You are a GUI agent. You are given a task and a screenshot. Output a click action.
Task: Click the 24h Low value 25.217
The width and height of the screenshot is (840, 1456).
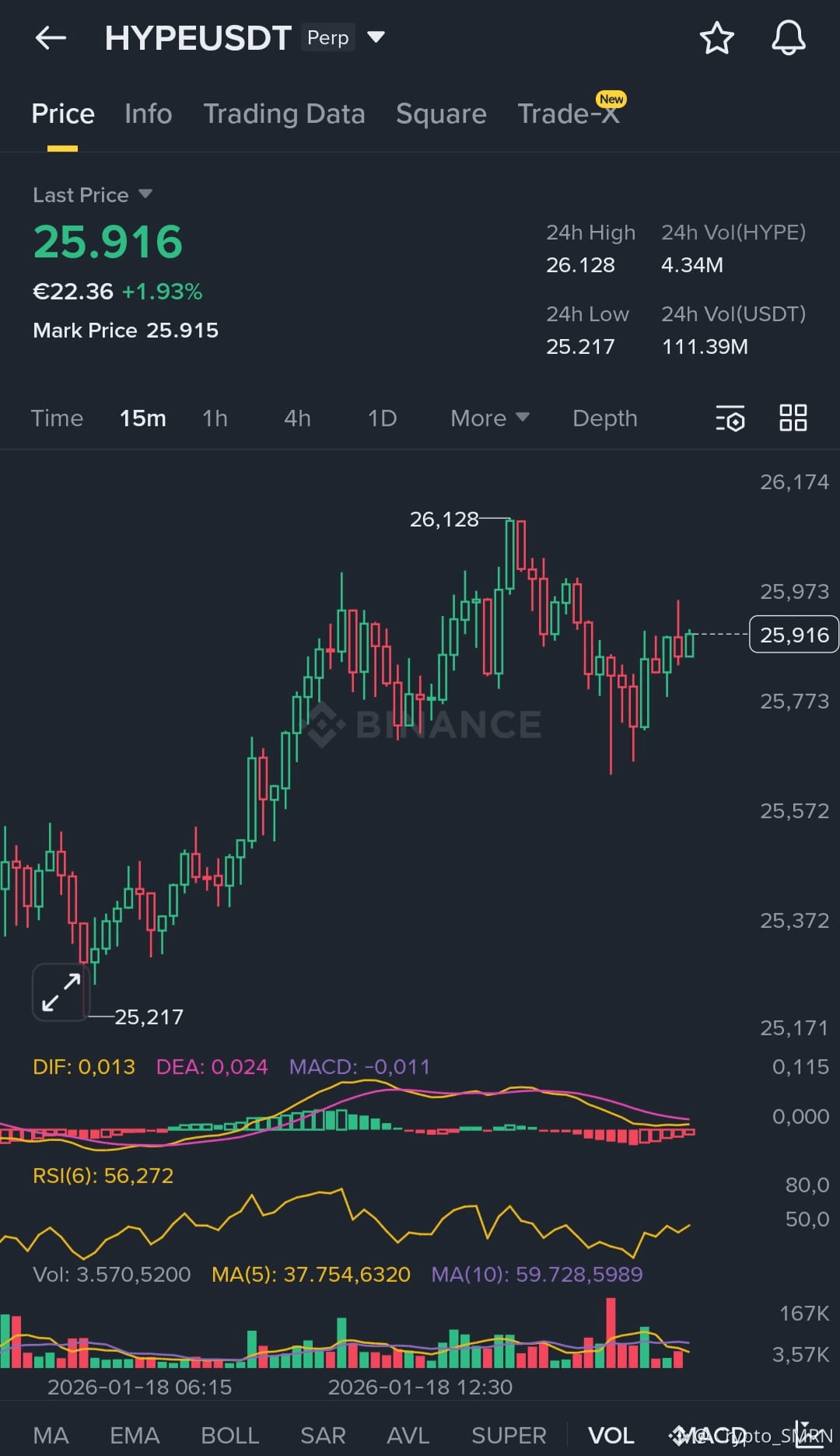tap(580, 347)
